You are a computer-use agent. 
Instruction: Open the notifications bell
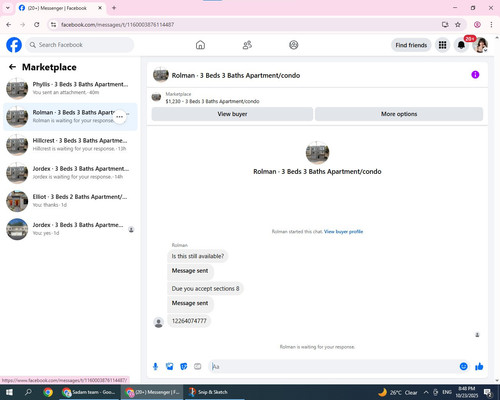pos(461,45)
